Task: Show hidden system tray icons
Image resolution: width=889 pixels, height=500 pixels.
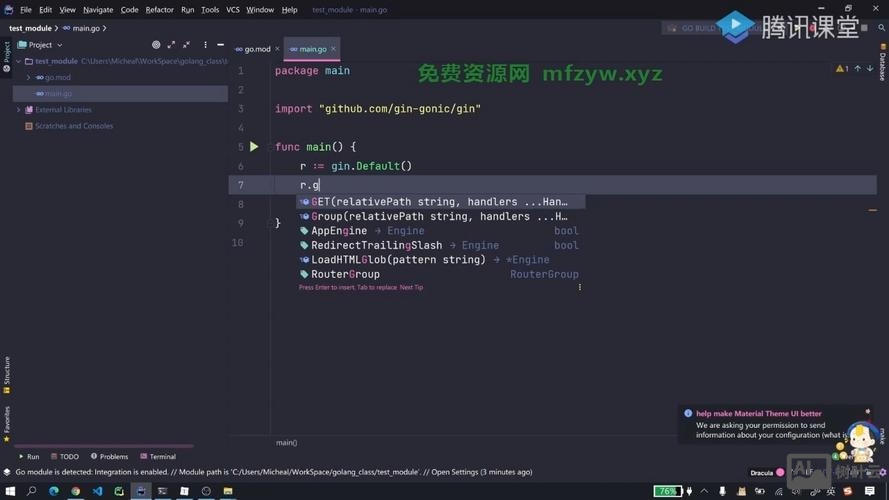Action: (x=704, y=491)
